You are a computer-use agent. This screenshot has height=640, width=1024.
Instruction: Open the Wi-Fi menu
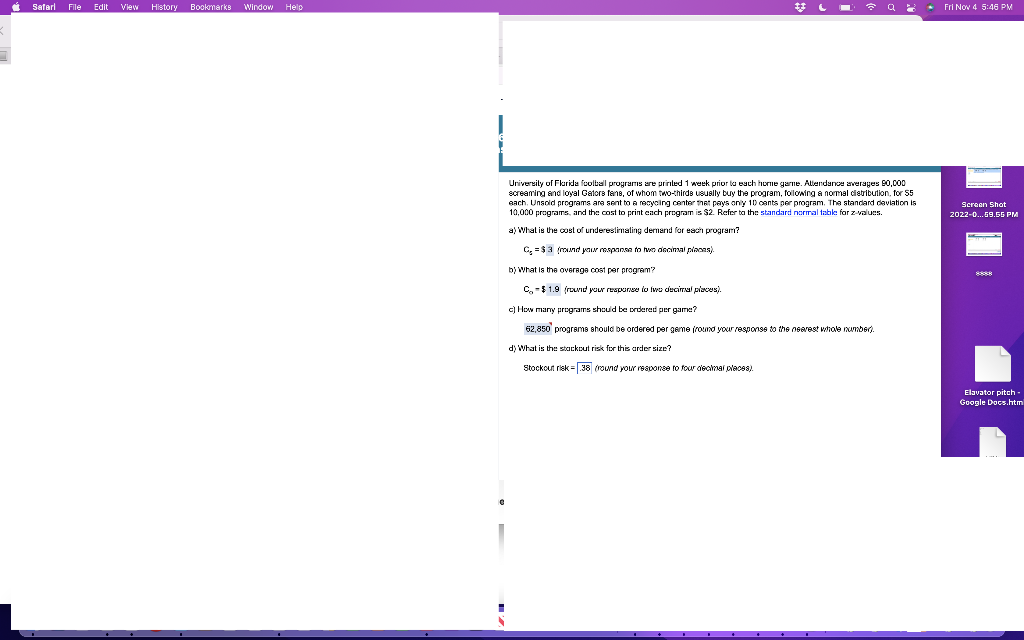(871, 7)
